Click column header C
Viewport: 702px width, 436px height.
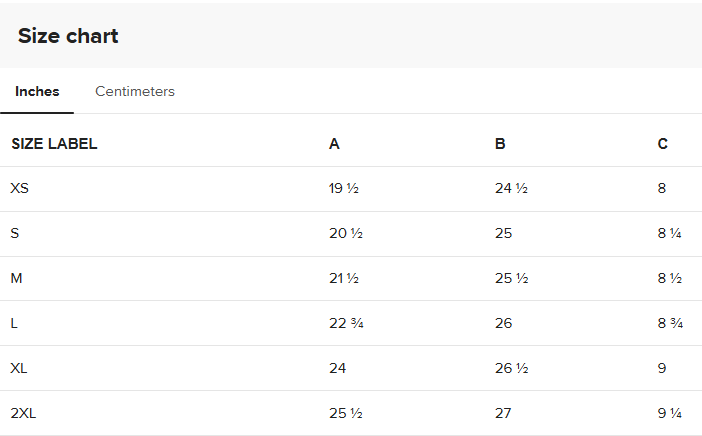pyautogui.click(x=663, y=144)
